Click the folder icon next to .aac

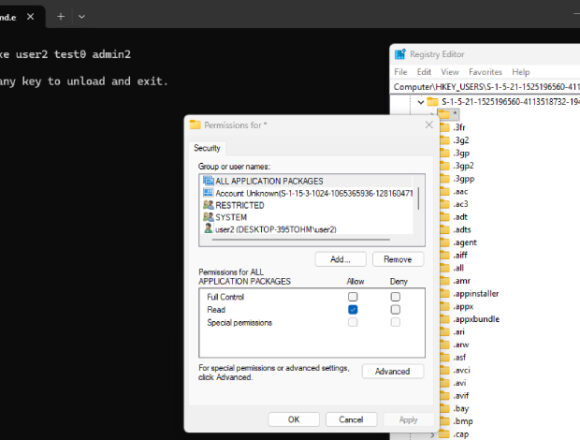click(445, 192)
